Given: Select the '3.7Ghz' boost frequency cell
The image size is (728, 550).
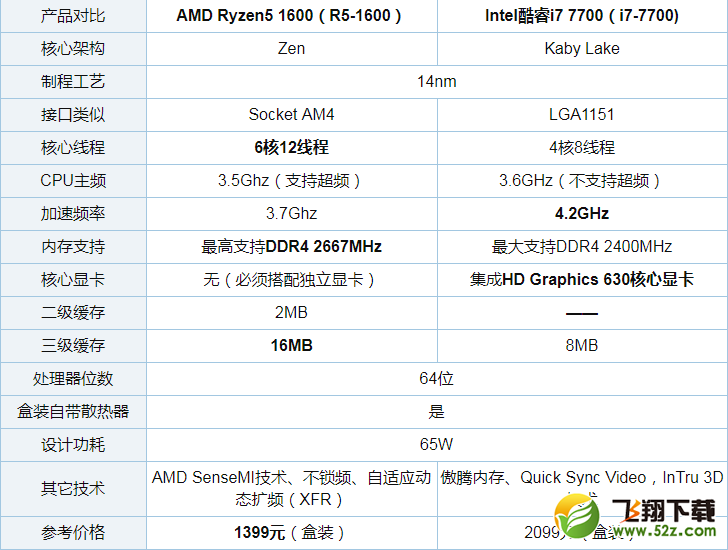Looking at the screenshot, I should [x=292, y=214].
